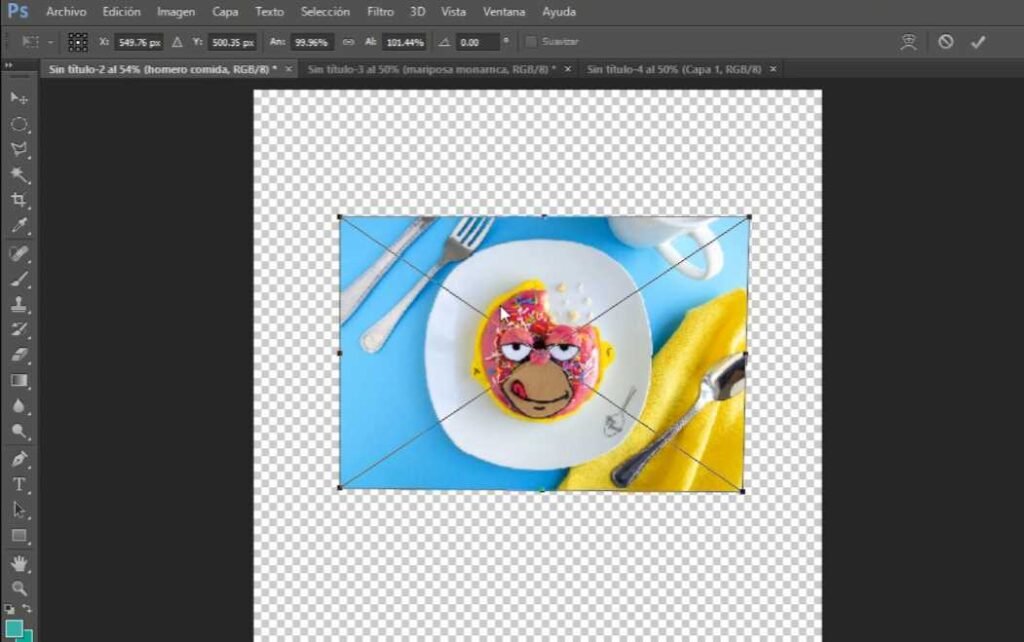Open the Archivo menu
The height and width of the screenshot is (642, 1024).
click(66, 12)
